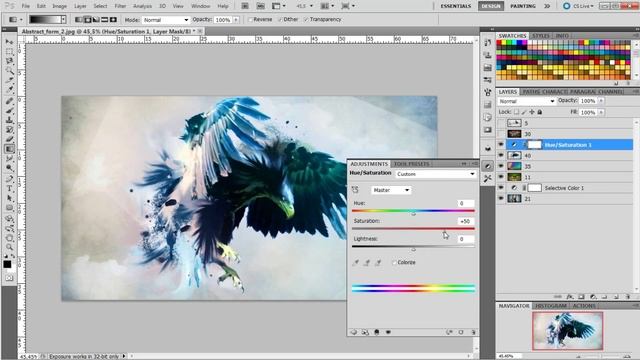640x360 pixels.
Task: Lock all with the padlock icon
Action: click(x=540, y=112)
